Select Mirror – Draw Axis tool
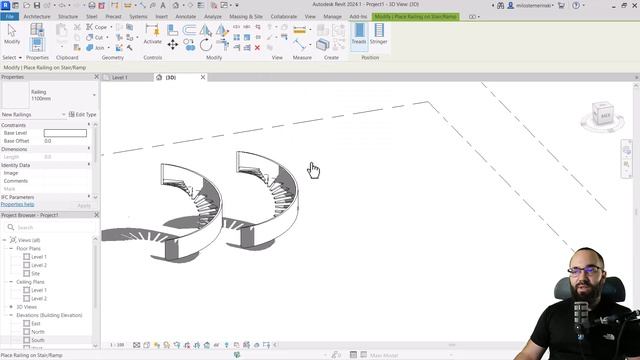This screenshot has height=360, width=640. (222, 30)
